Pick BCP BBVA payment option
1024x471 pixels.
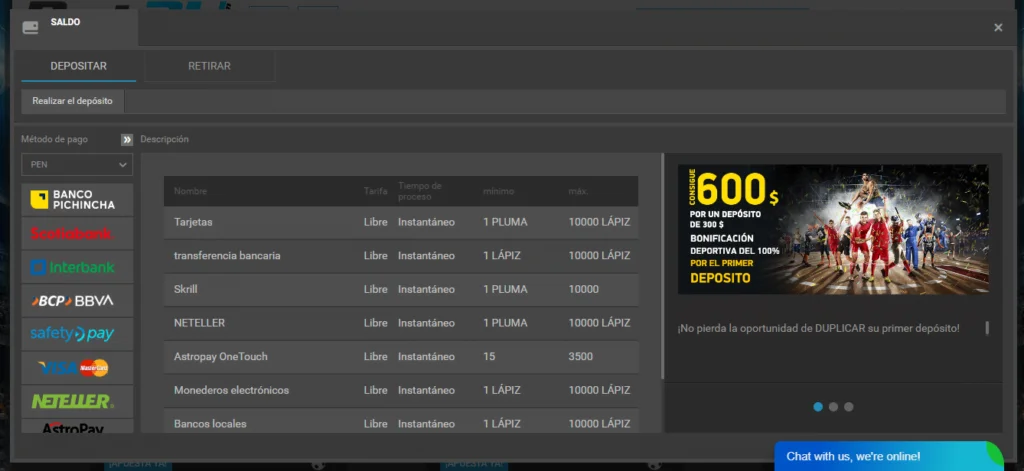point(77,300)
